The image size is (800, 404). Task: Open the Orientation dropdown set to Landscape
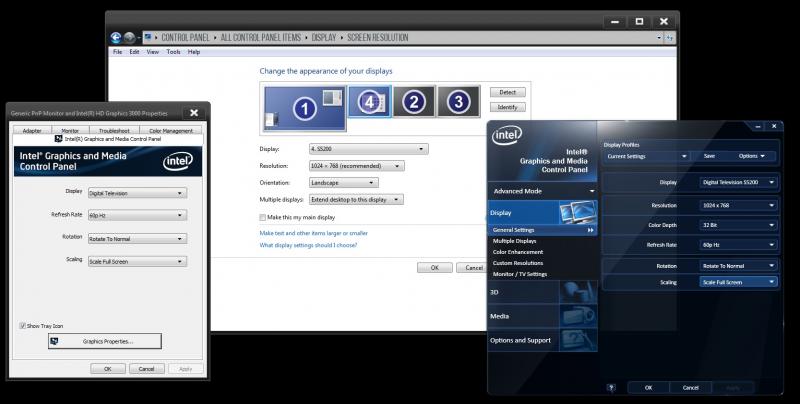click(x=344, y=183)
